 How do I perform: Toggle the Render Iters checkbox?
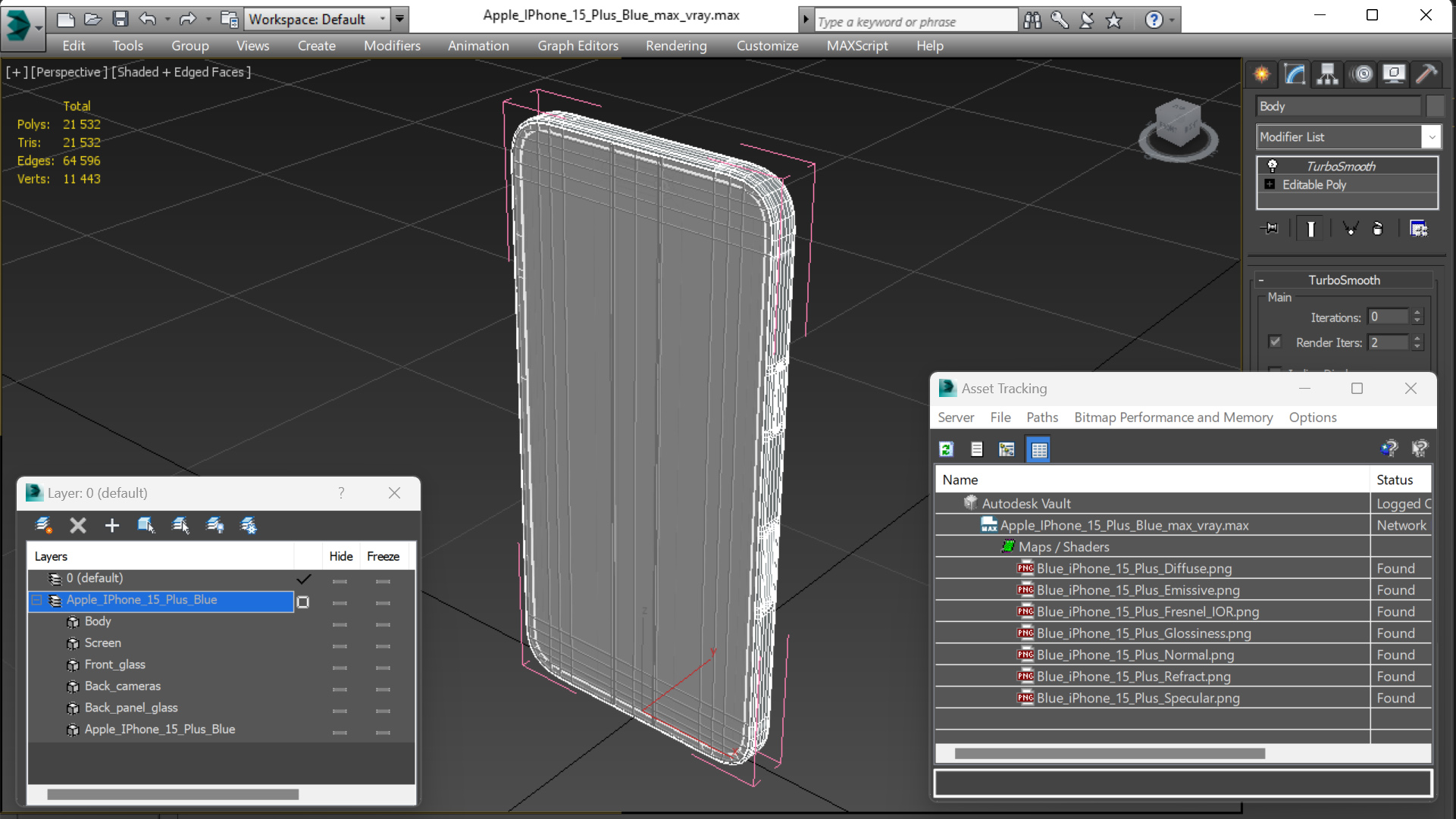1275,342
